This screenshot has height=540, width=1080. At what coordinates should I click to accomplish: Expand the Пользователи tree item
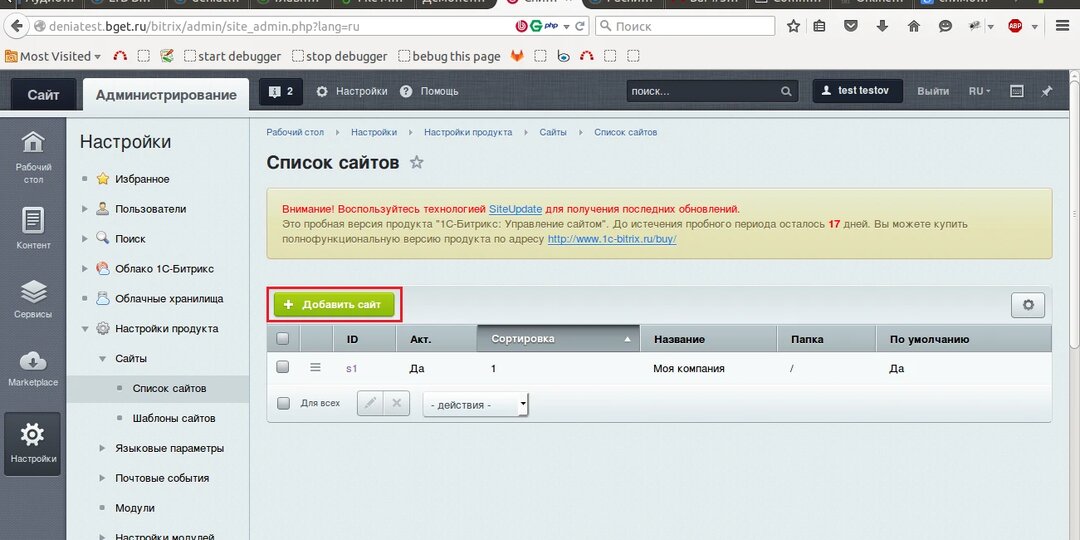click(85, 209)
